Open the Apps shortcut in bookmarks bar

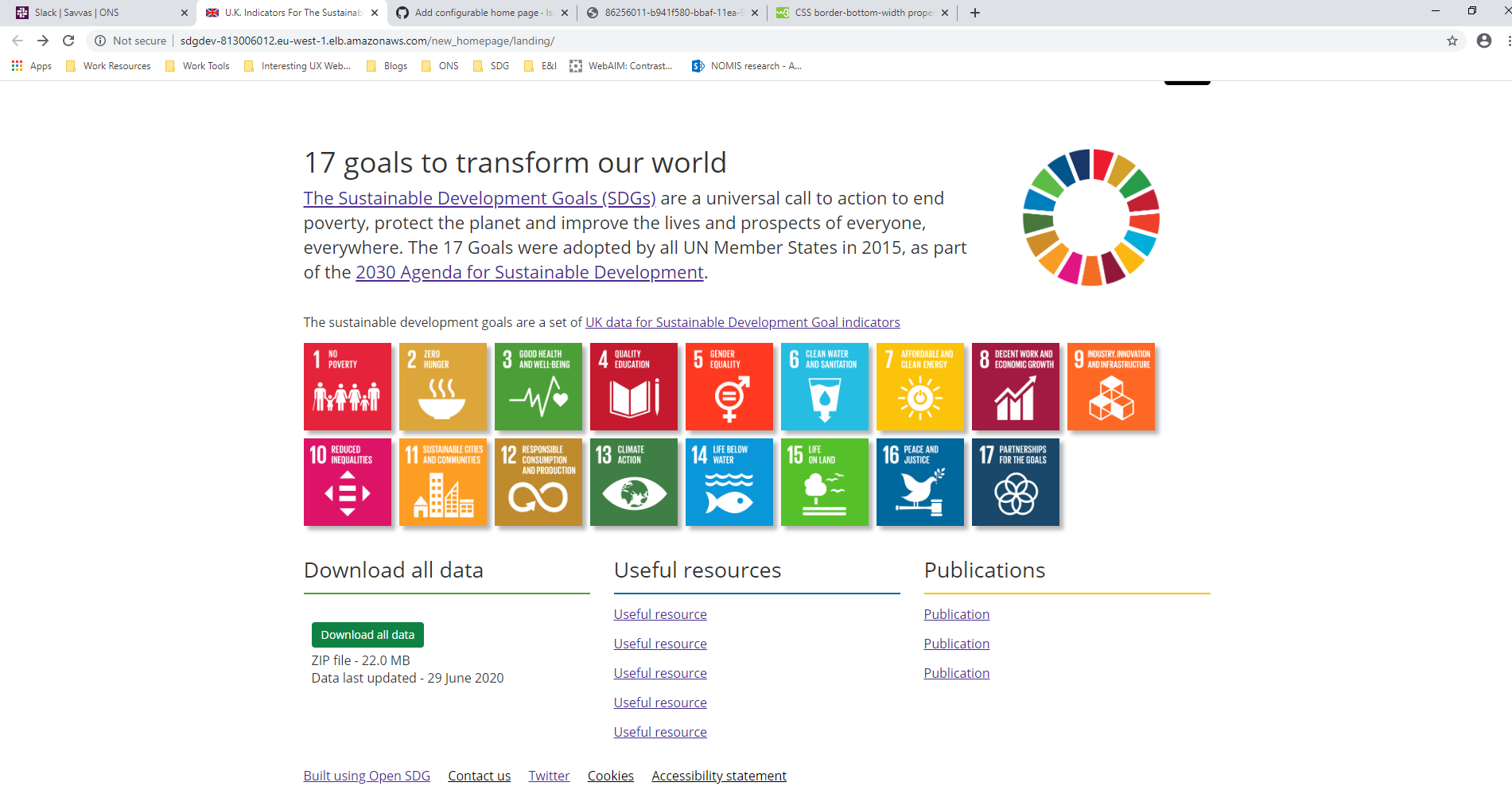pyautogui.click(x=32, y=66)
